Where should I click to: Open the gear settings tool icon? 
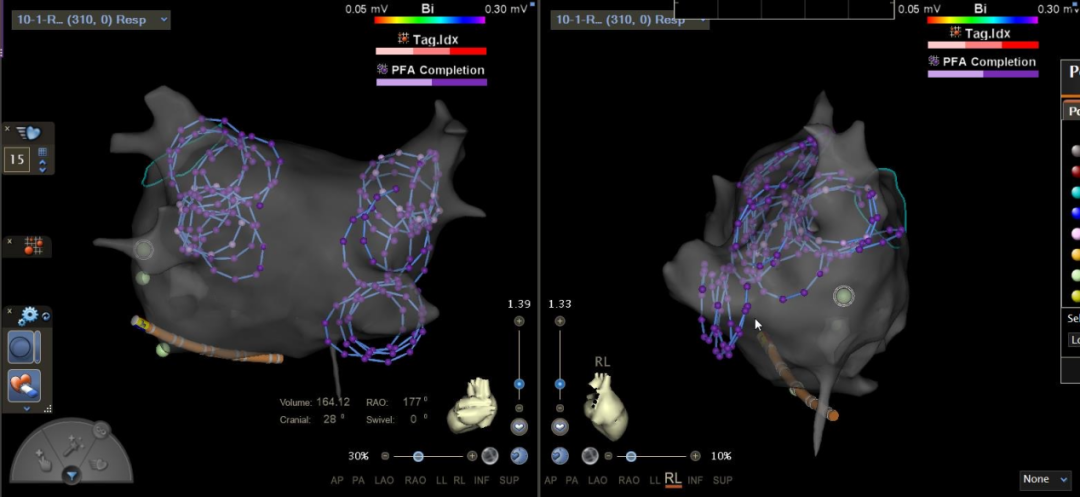29,315
